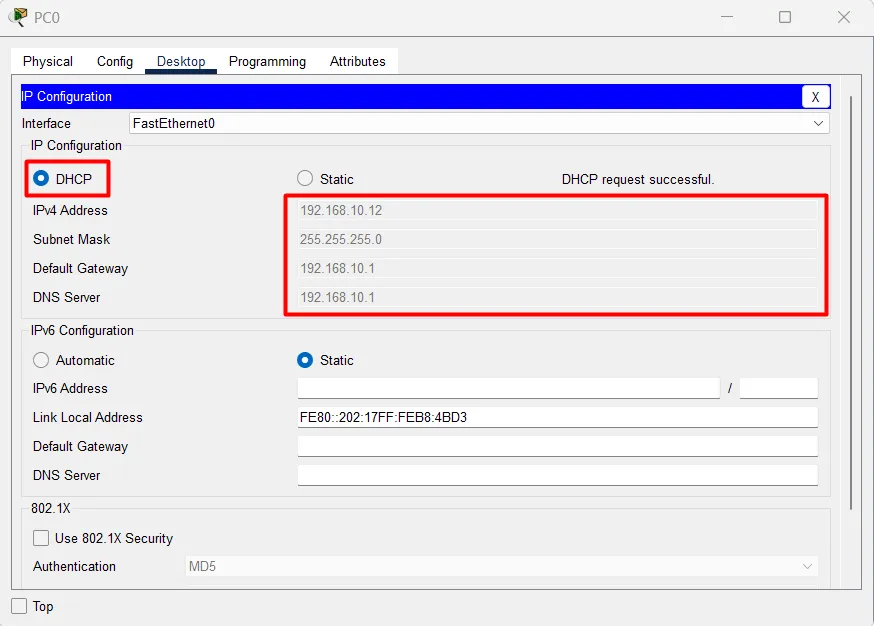Switch to the Physical tab

click(x=46, y=61)
